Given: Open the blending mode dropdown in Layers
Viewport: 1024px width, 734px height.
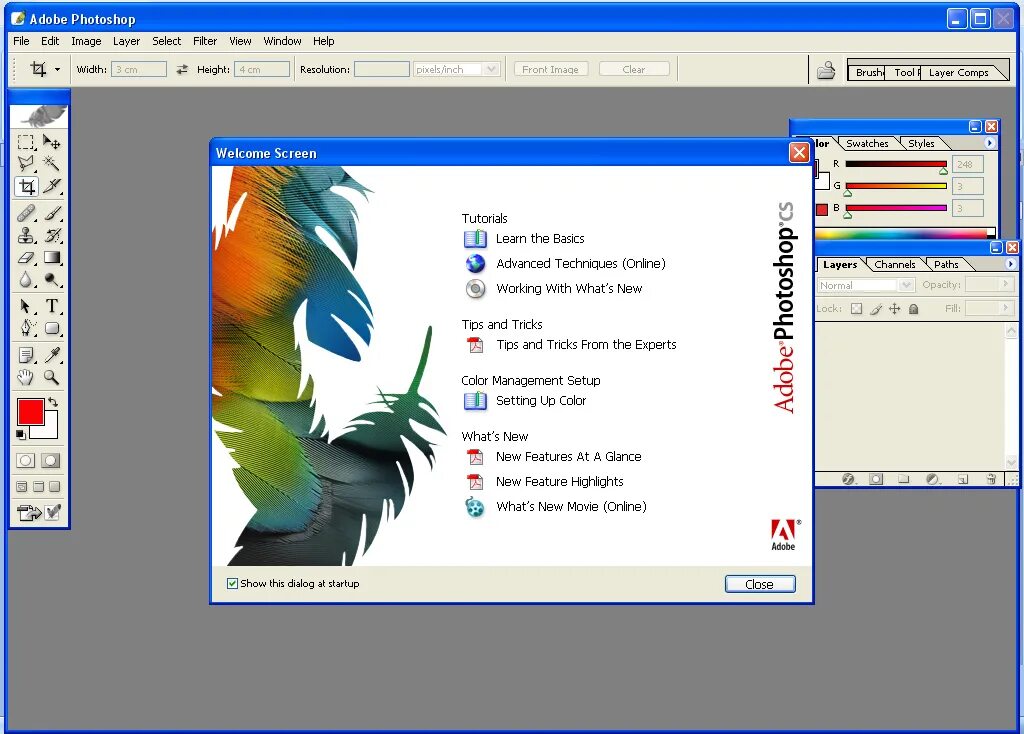Looking at the screenshot, I should (907, 285).
